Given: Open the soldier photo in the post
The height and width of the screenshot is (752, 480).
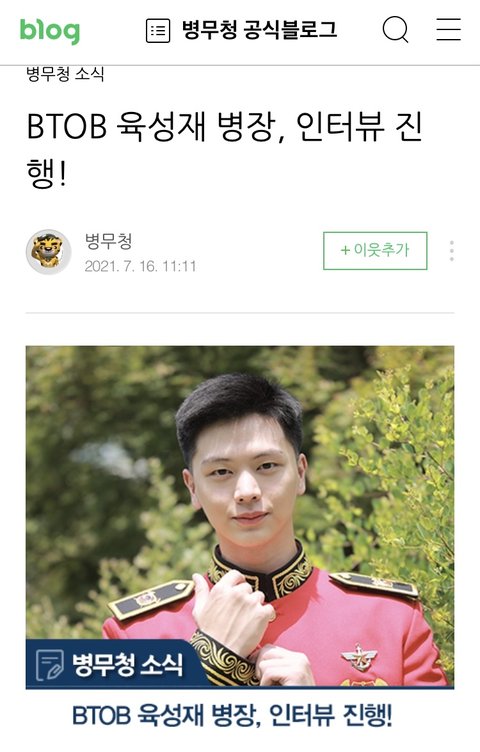Looking at the screenshot, I should pos(240,517).
